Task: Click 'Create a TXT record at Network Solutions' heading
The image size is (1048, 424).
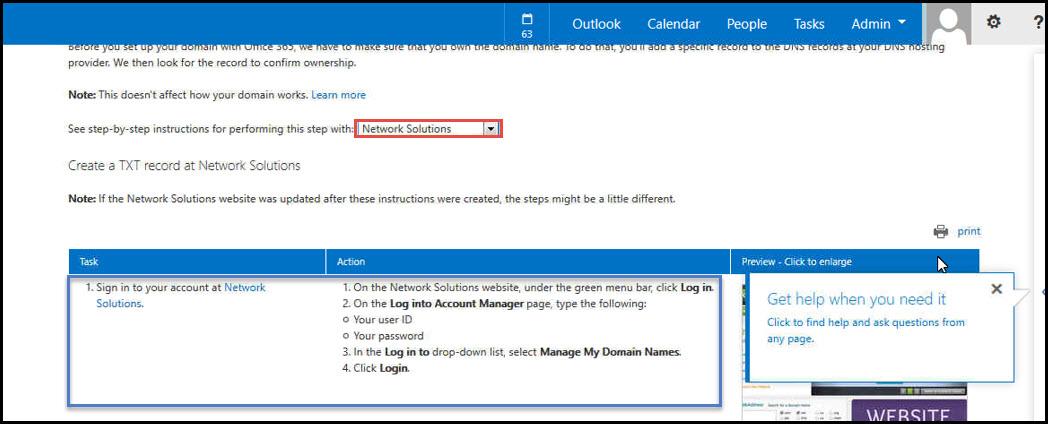Action: tap(184, 166)
